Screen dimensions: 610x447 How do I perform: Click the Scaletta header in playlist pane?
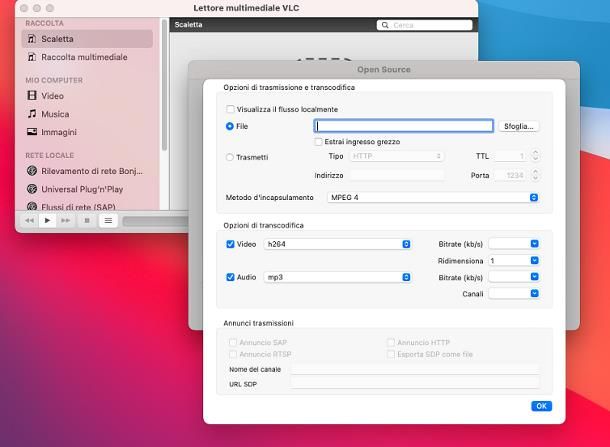coord(188,25)
